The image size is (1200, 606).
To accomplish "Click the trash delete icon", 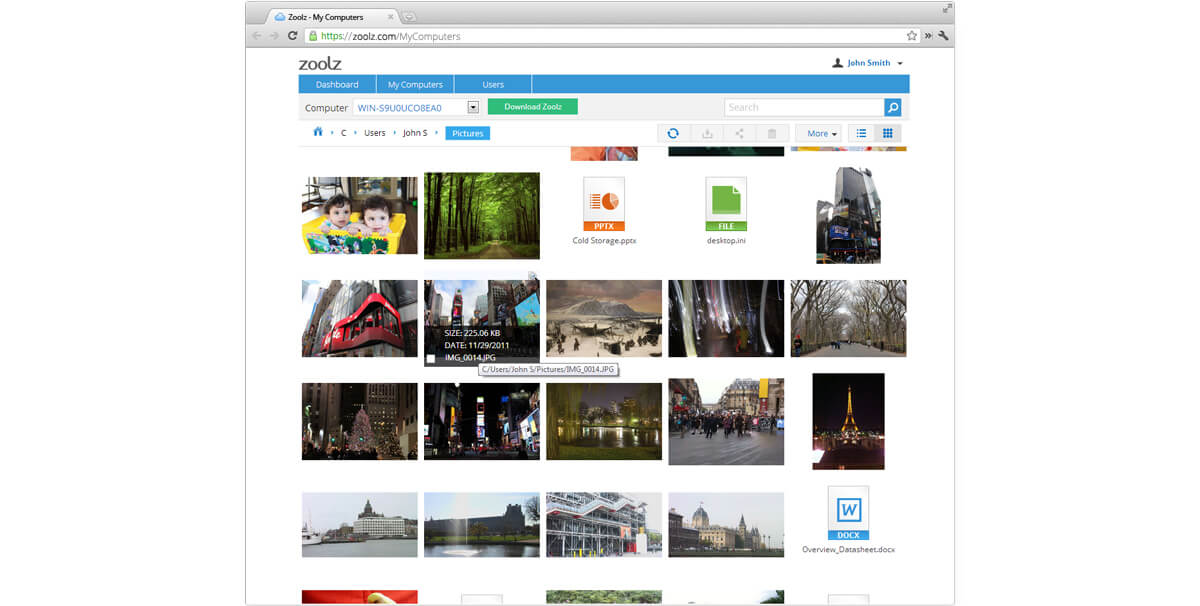I will click(771, 133).
